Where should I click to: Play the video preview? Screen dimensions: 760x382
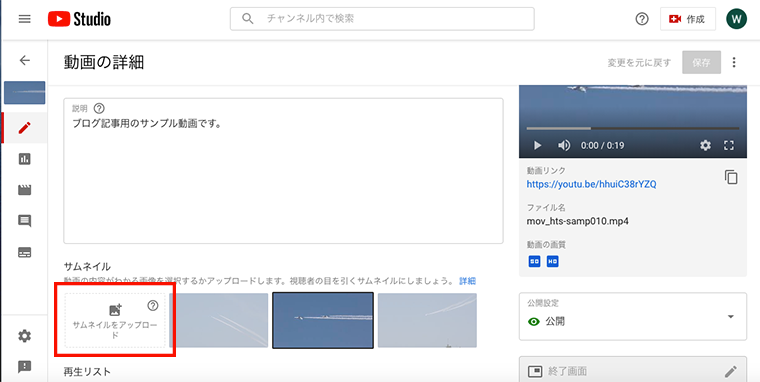point(537,145)
